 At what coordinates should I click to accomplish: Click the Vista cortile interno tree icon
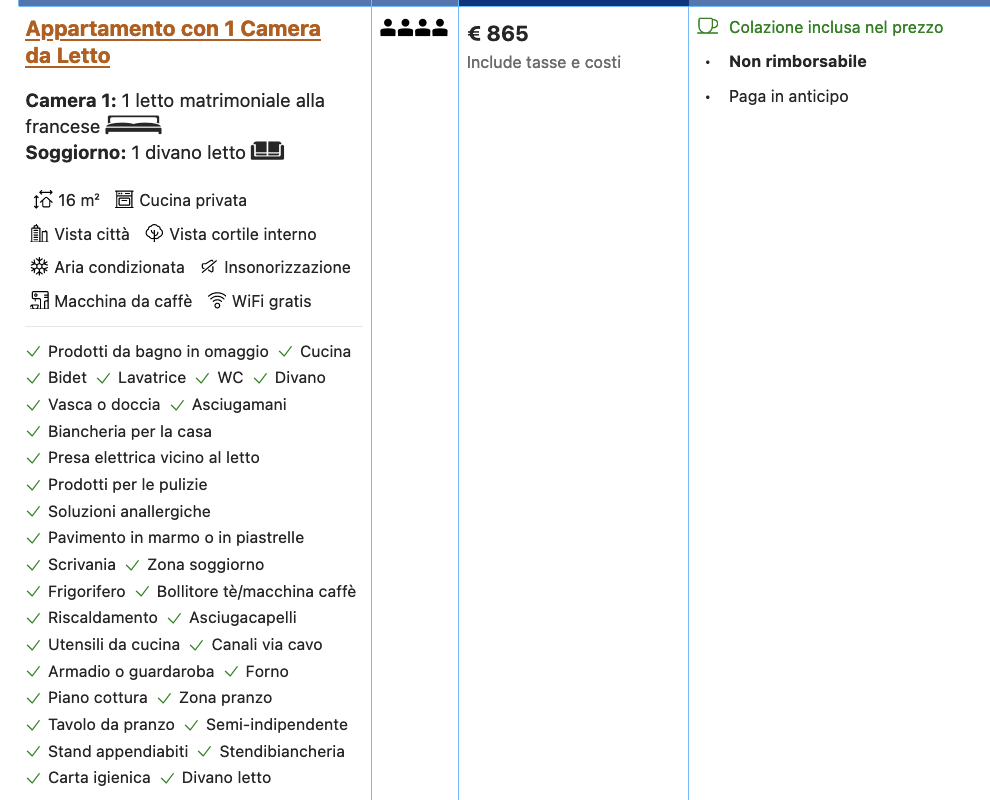tap(154, 234)
